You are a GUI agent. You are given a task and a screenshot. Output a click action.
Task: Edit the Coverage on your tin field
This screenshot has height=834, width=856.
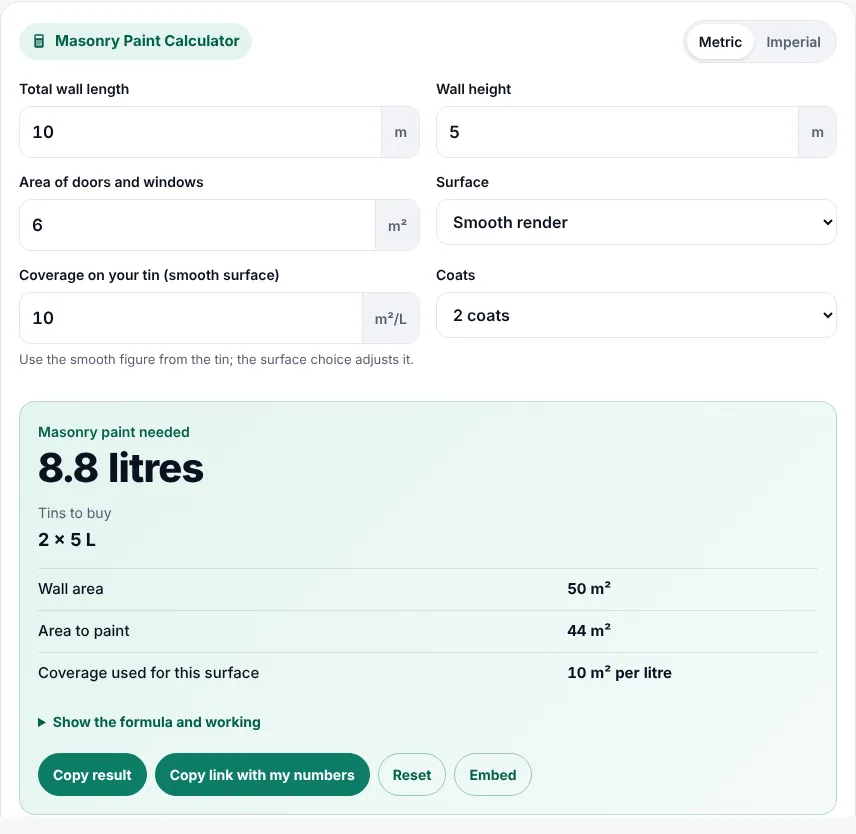191,318
